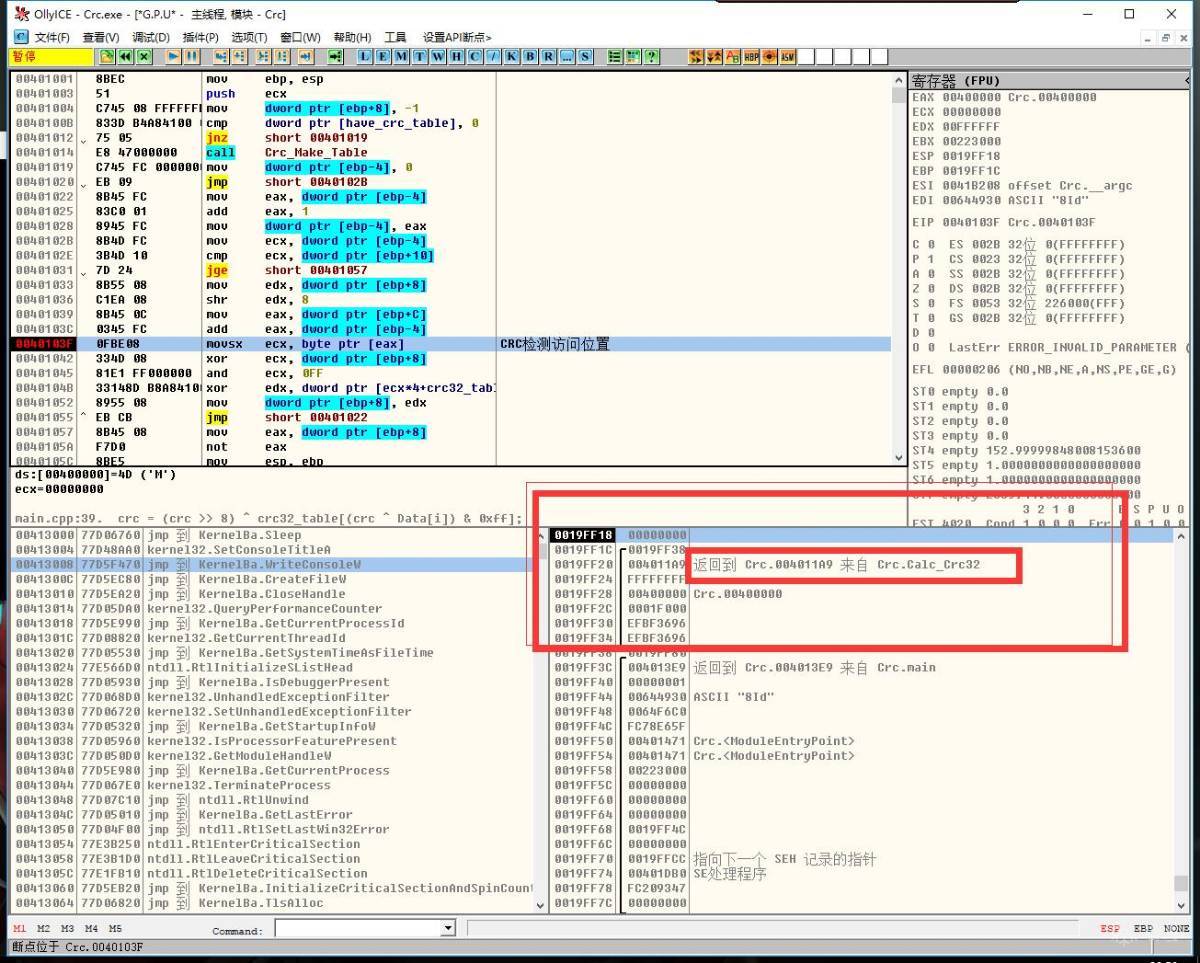Switch dump to M1 memory slot

point(19,929)
